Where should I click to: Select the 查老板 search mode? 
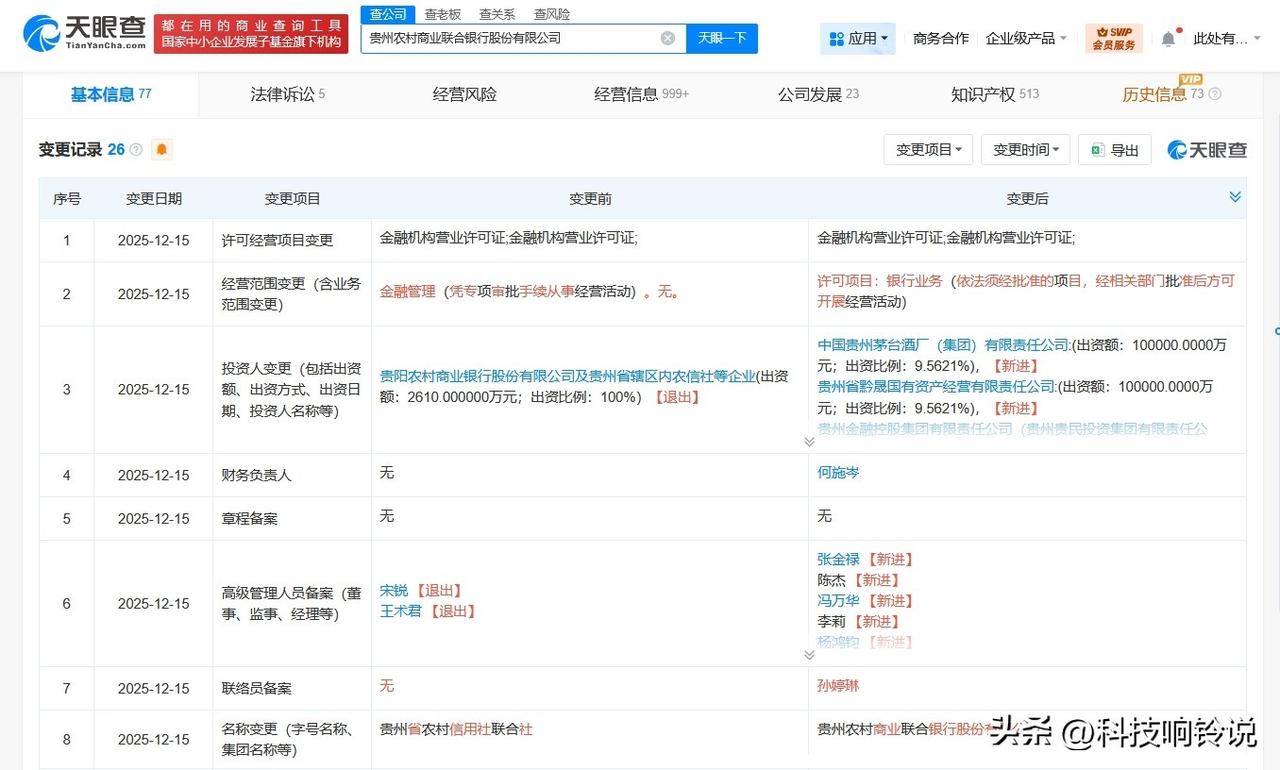442,14
